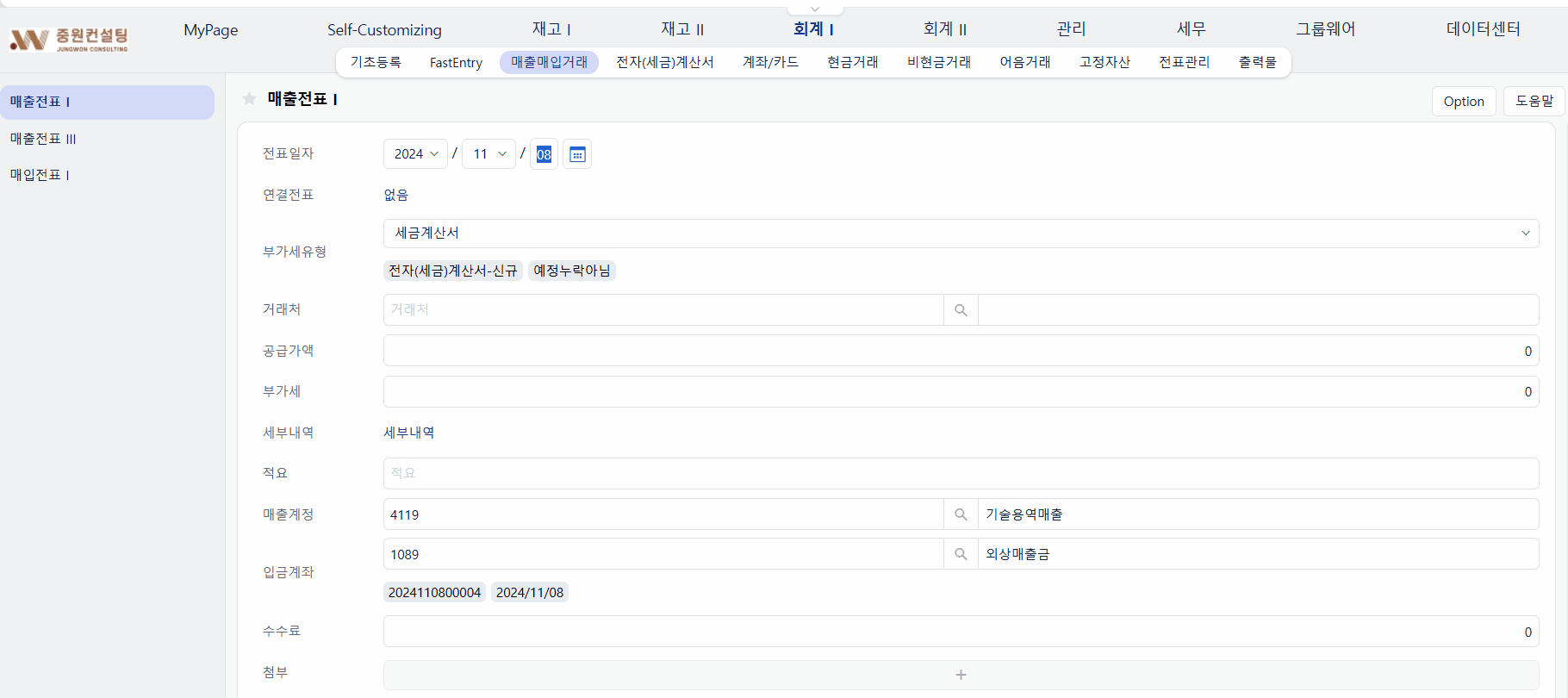Click the 매출계정 code field 4119
This screenshot has width=1568, height=698.
[663, 514]
